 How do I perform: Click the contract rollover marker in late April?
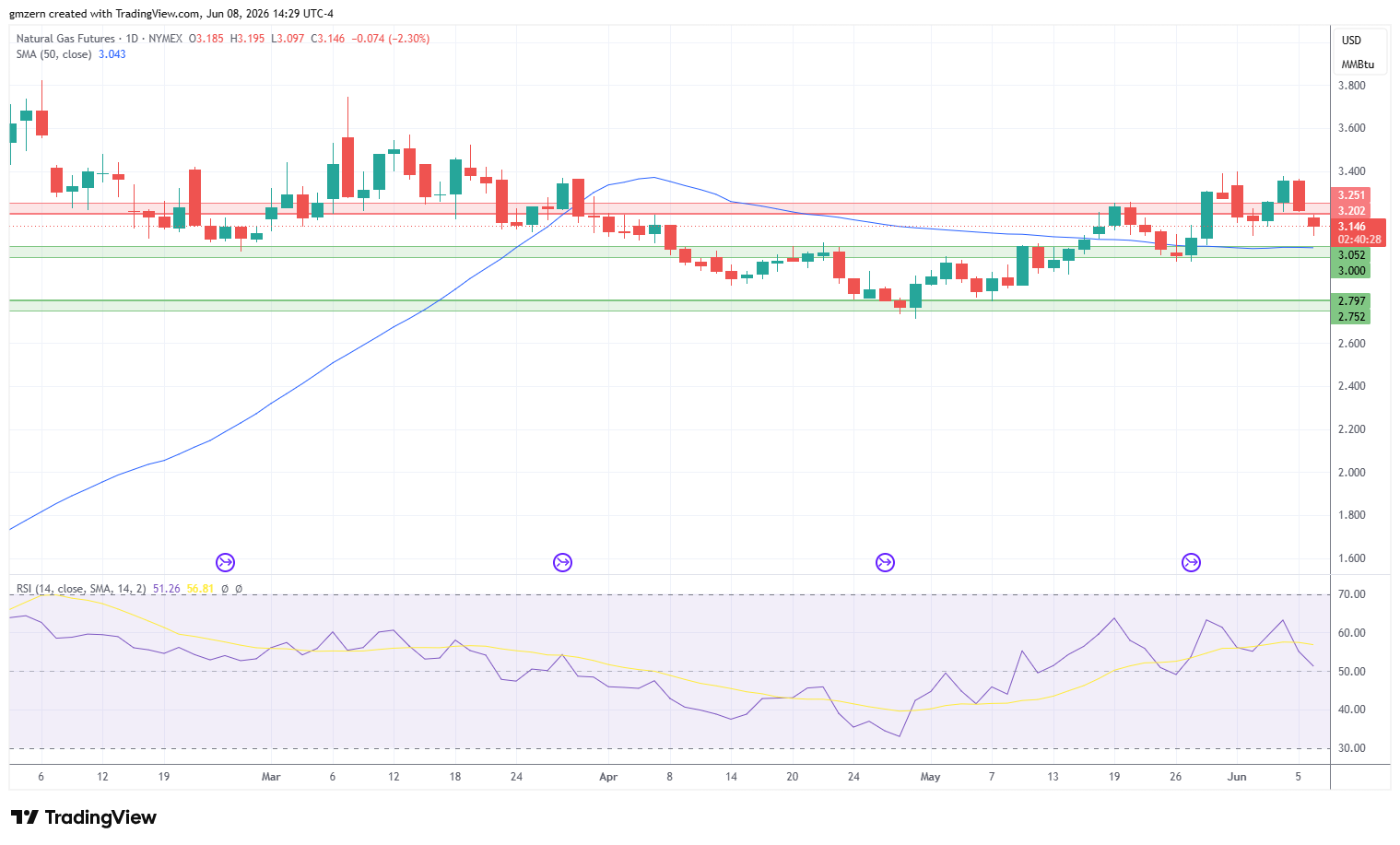tap(885, 562)
